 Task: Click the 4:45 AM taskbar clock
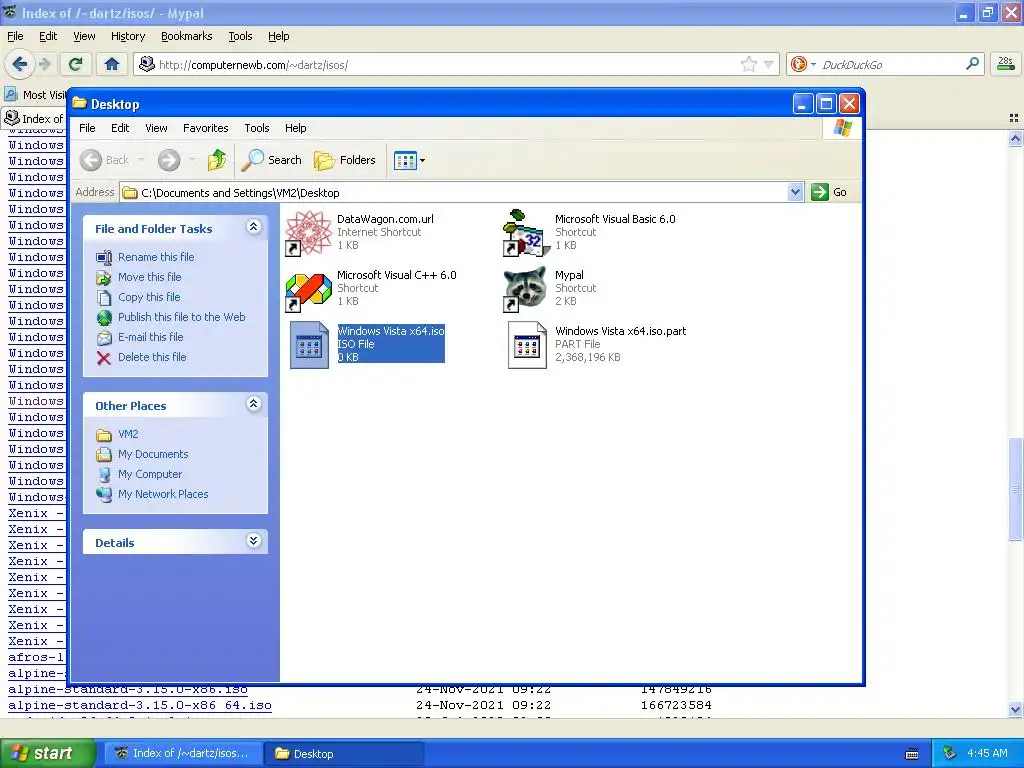click(987, 754)
